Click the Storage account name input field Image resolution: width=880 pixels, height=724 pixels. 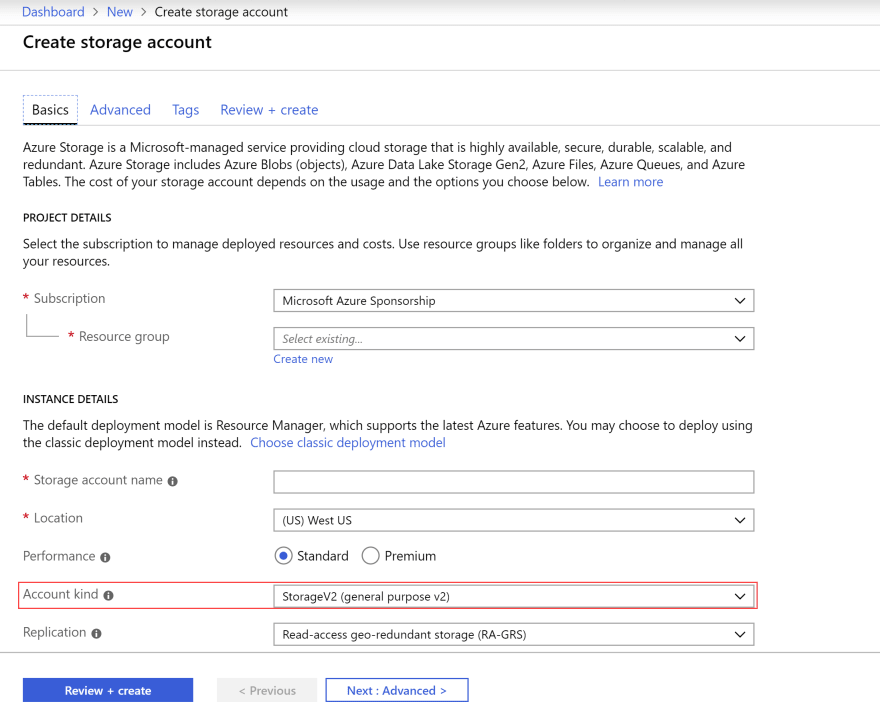point(514,482)
